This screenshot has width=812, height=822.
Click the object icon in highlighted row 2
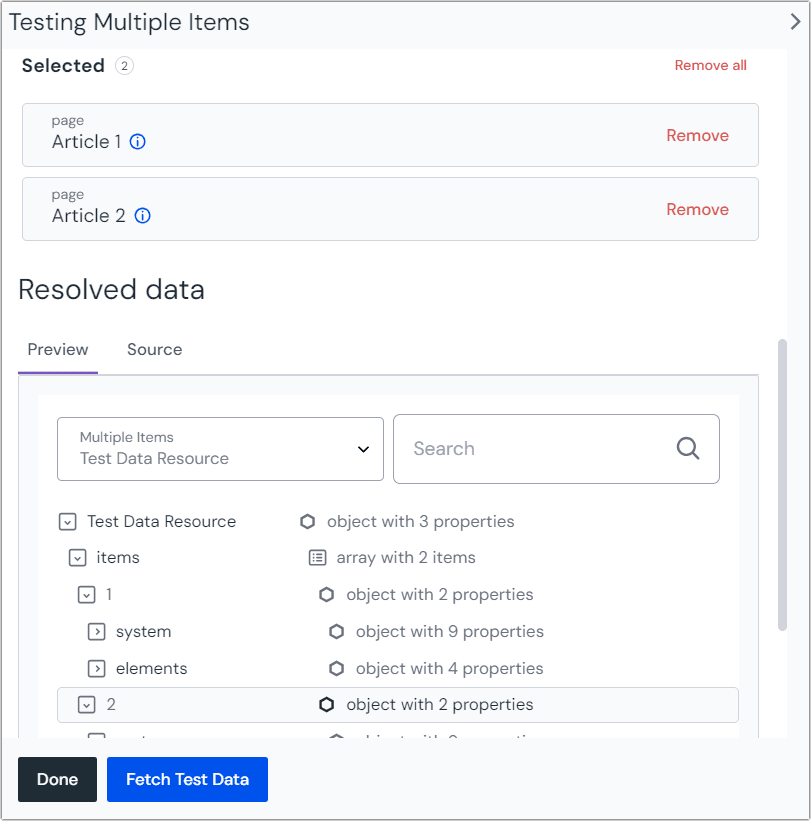[327, 705]
